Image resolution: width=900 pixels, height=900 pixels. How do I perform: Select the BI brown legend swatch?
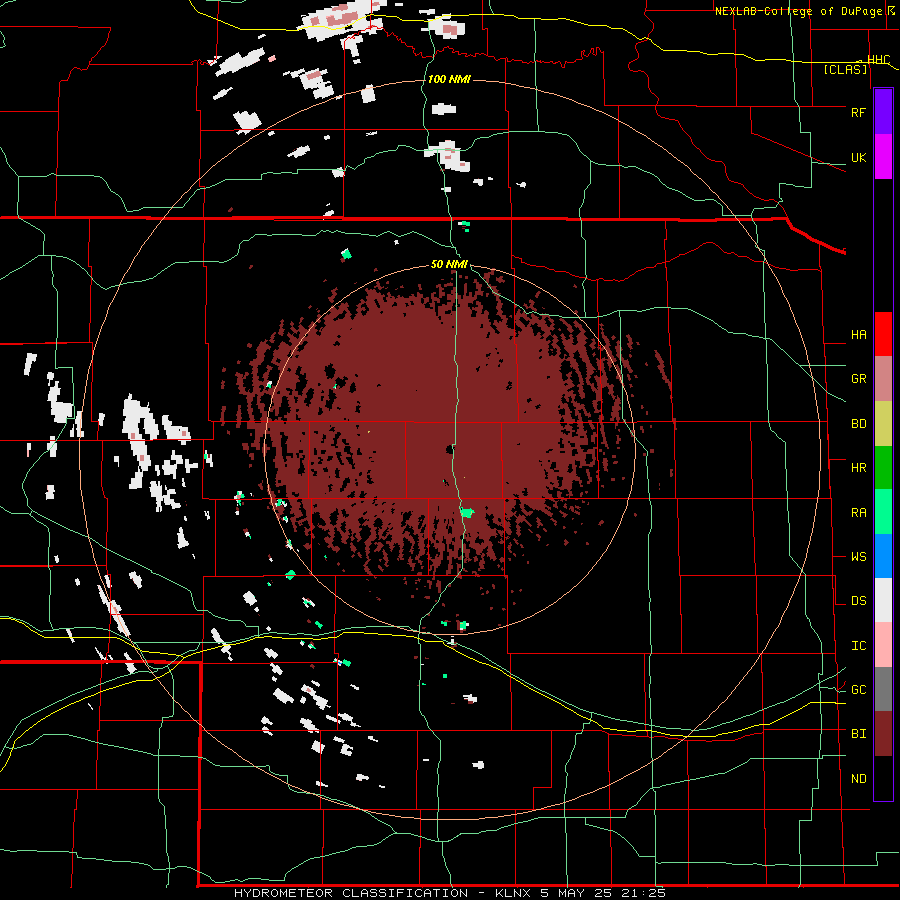[x=883, y=734]
